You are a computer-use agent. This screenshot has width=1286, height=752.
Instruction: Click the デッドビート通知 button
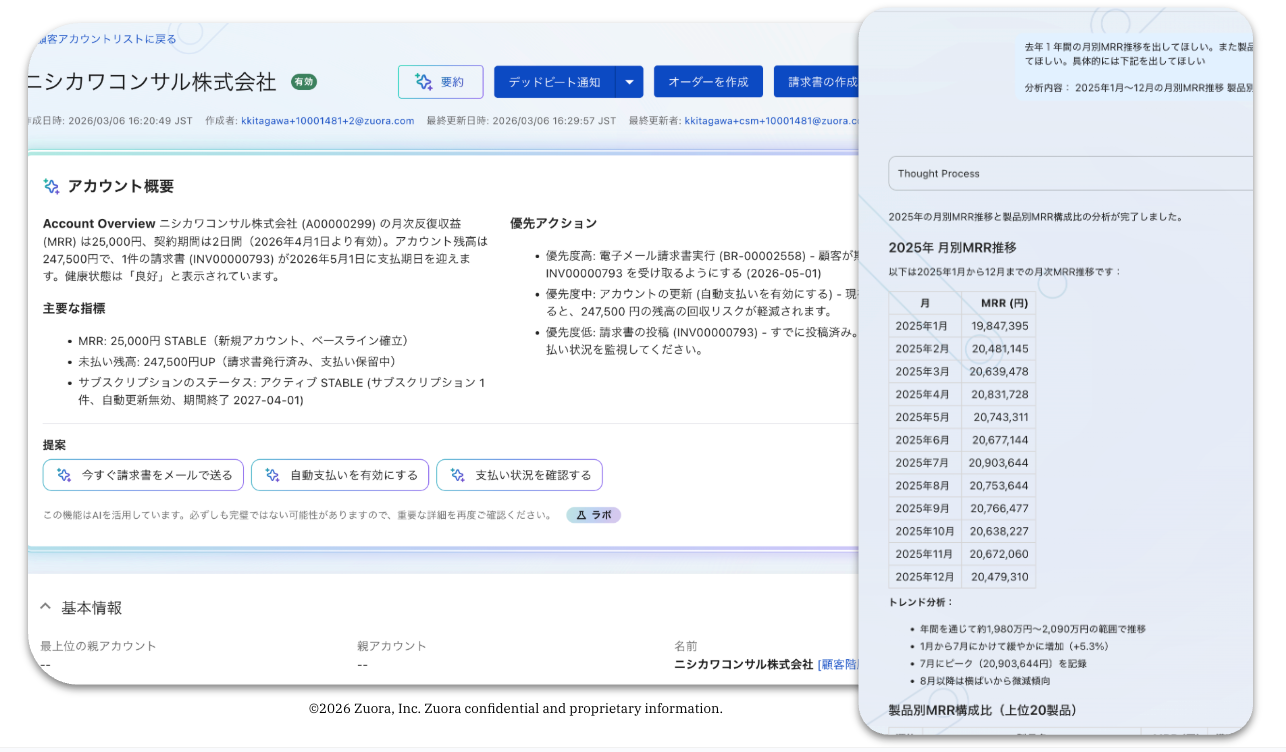555,82
